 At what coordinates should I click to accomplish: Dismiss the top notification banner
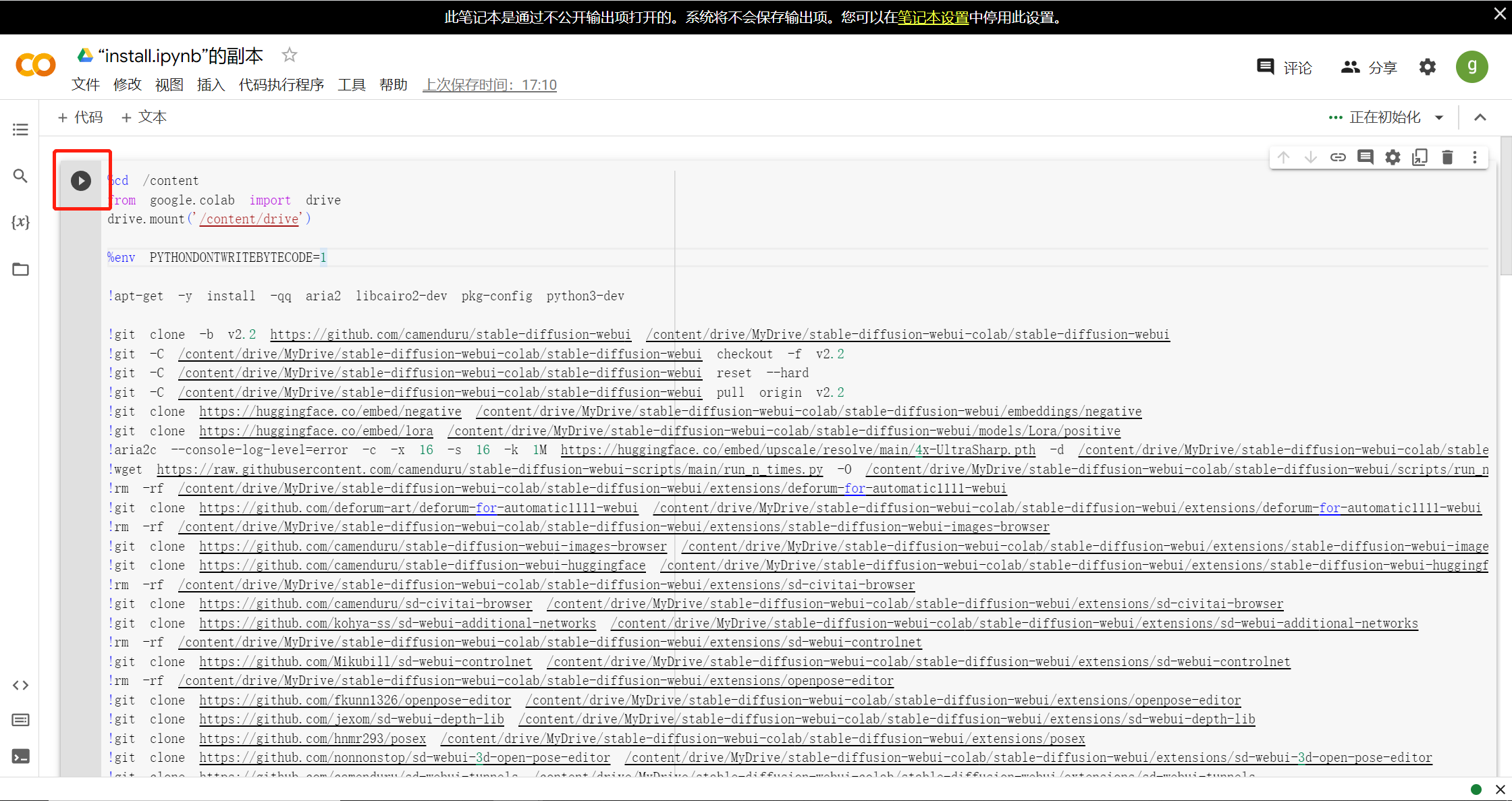pyautogui.click(x=1500, y=14)
